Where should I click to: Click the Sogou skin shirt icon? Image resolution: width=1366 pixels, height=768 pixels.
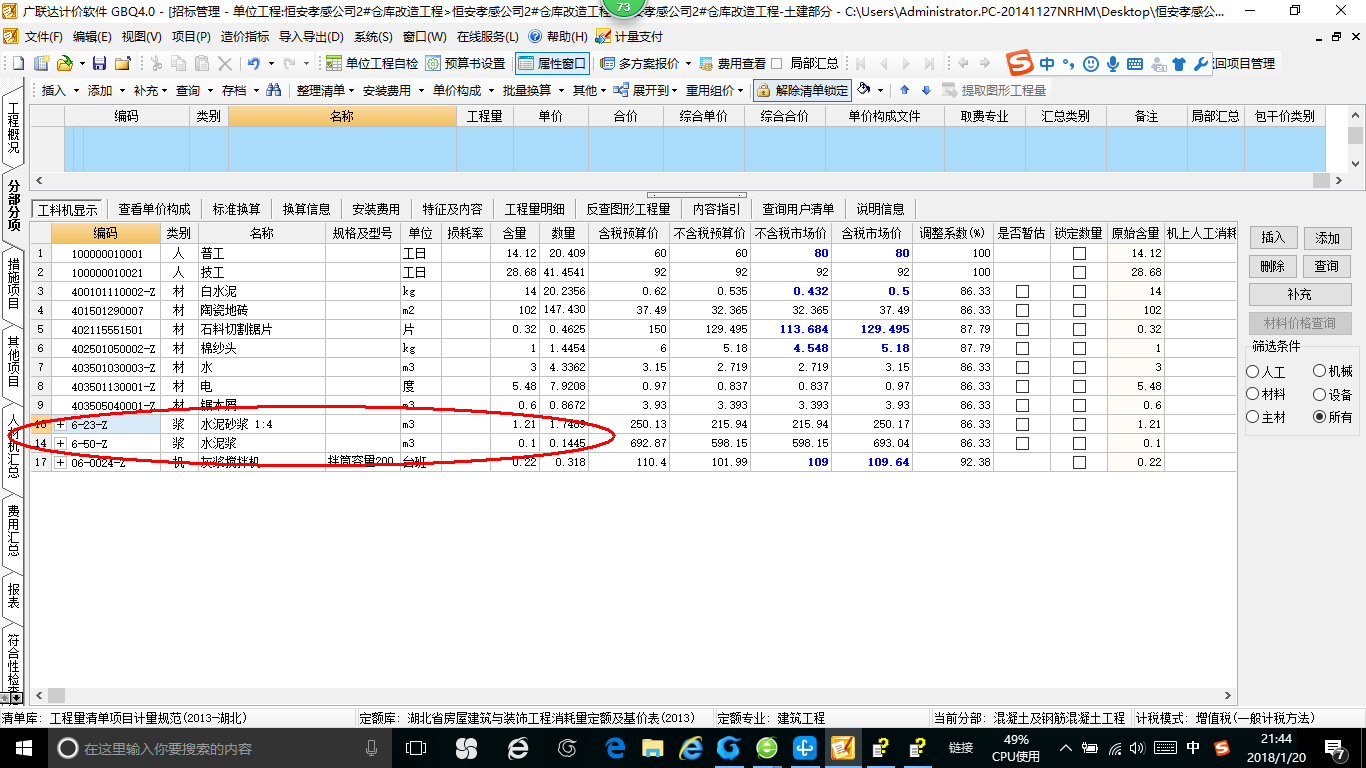1179,63
